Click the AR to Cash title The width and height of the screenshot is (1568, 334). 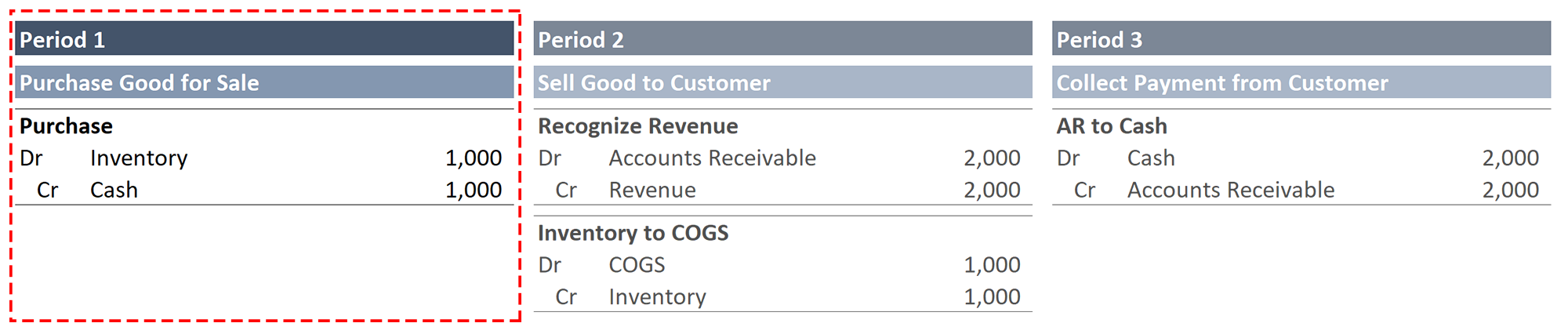click(x=1112, y=125)
